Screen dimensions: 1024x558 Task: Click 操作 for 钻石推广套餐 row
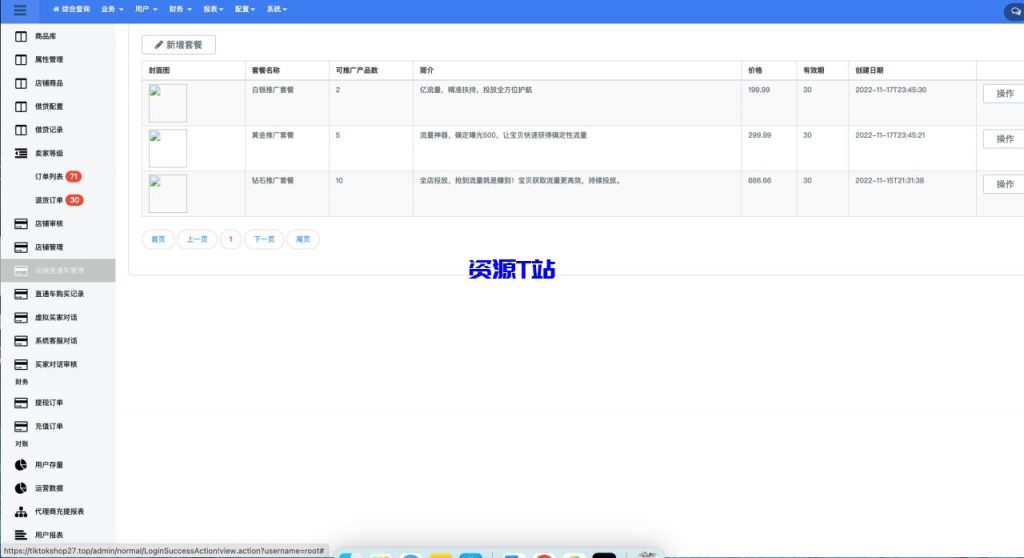pyautogui.click(x=1004, y=184)
